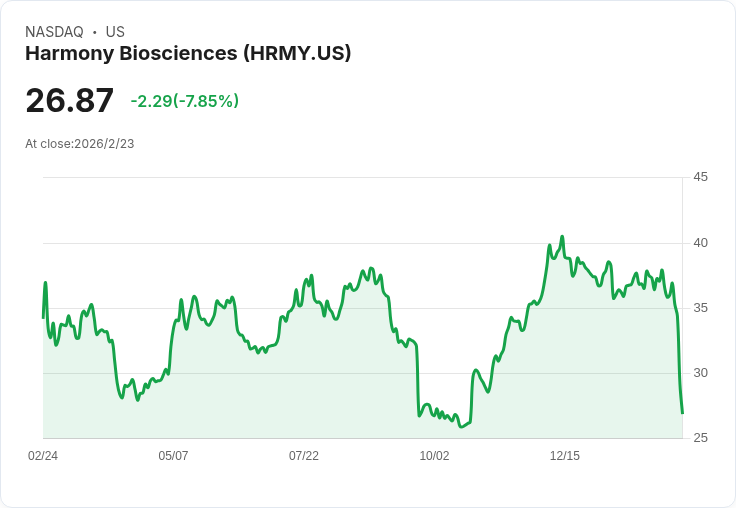The width and height of the screenshot is (736, 508).
Task: Select the 07/22 date on x-axis
Action: [x=304, y=456]
